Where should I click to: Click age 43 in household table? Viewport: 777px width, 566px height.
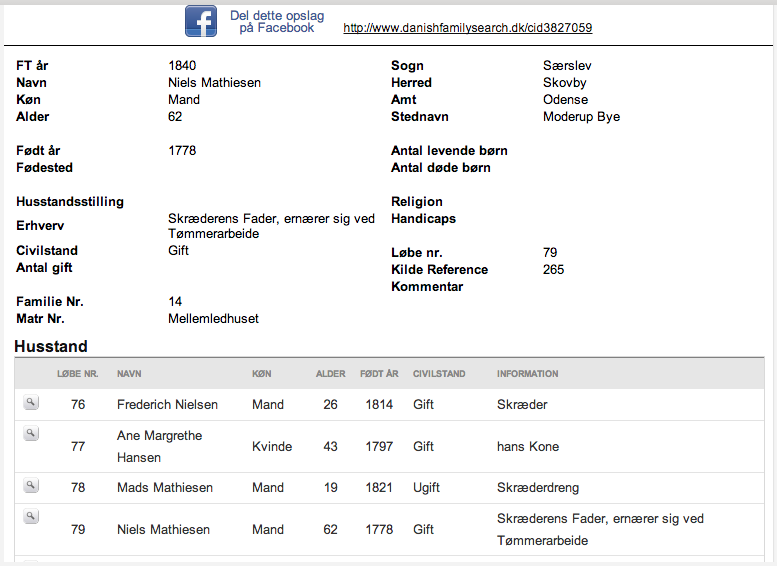(x=331, y=446)
